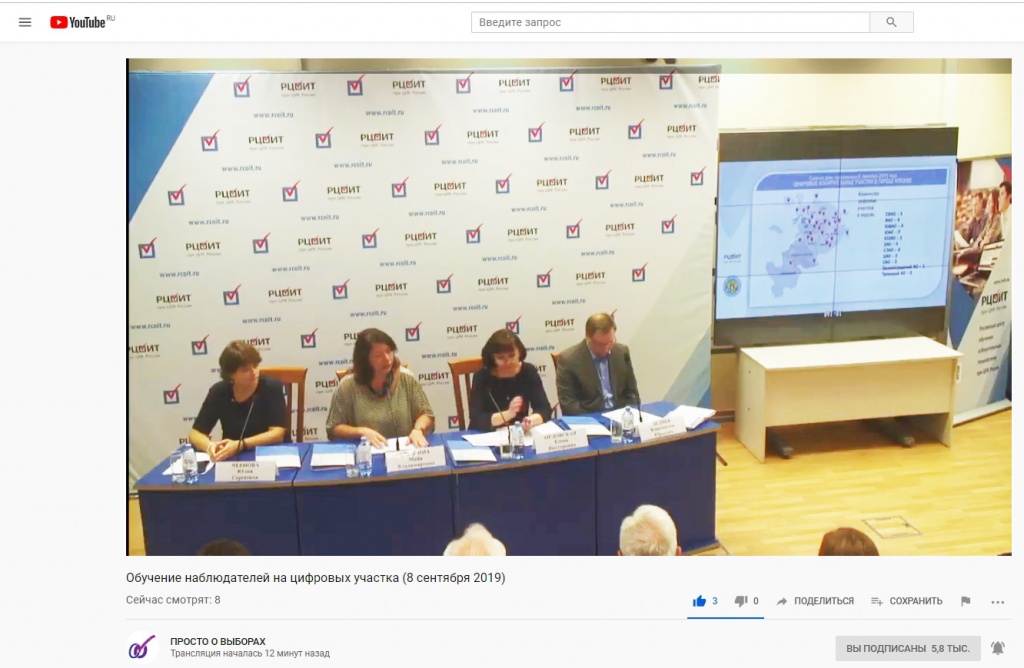Screen dimensions: 1024x668
Task: Click the share arrow icon
Action: tap(782, 601)
